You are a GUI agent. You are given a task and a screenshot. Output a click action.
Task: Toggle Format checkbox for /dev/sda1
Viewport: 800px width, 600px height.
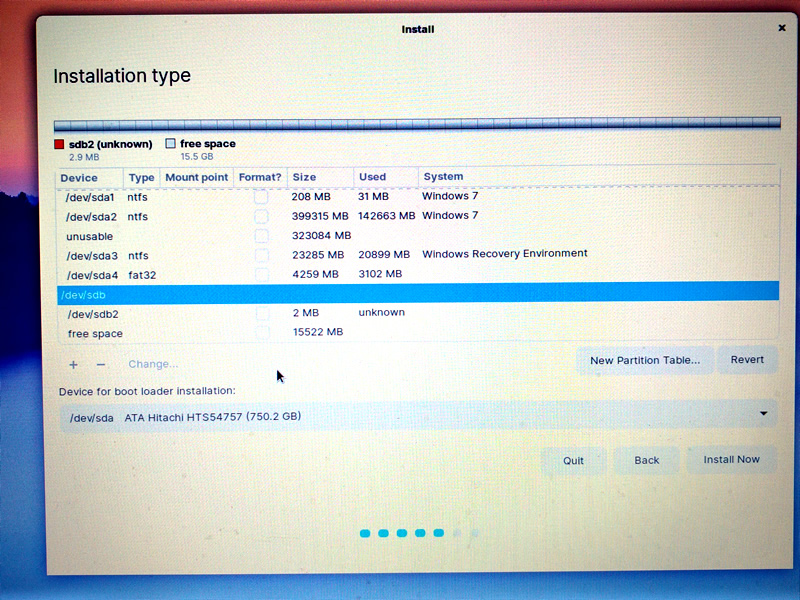click(x=261, y=197)
